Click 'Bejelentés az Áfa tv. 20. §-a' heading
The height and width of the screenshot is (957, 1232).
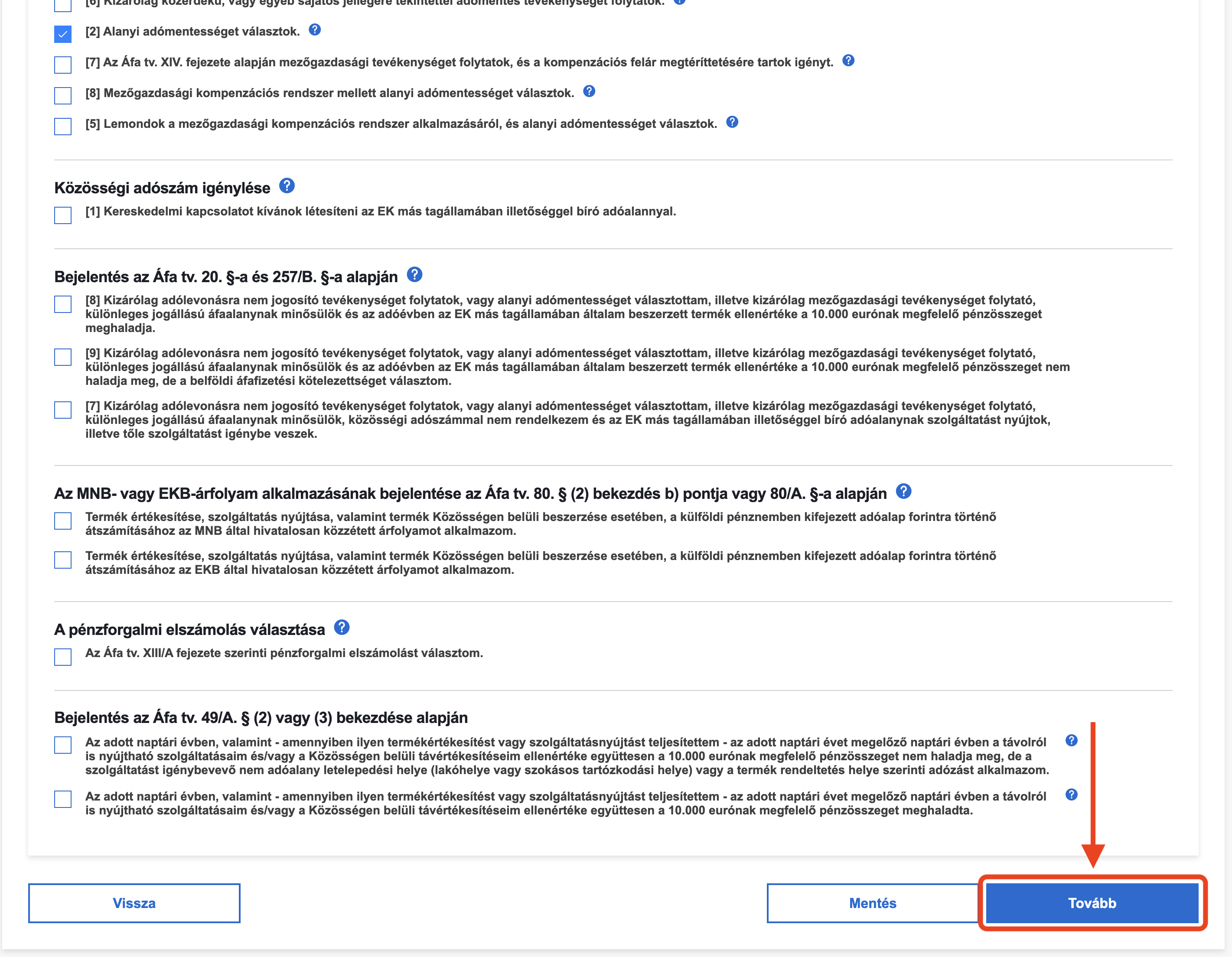[x=226, y=277]
